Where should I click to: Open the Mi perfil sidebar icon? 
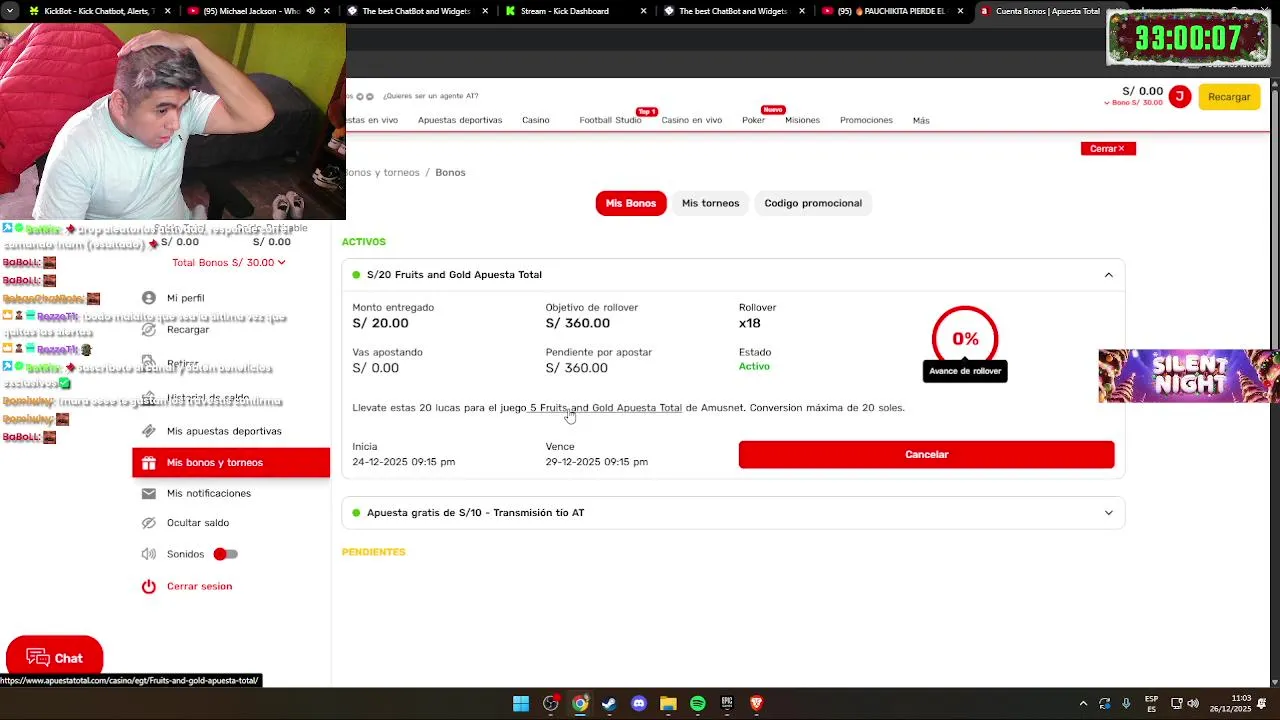[149, 298]
